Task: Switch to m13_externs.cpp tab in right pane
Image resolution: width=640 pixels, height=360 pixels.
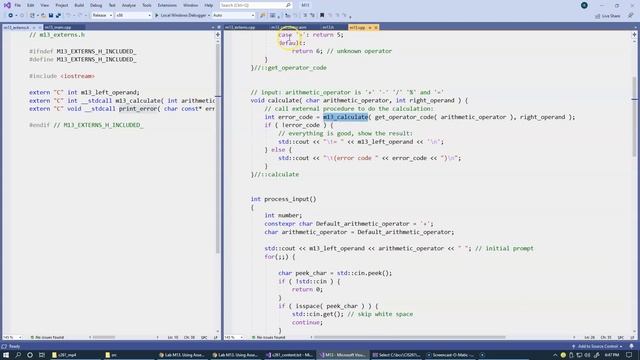Action: click(x=240, y=27)
